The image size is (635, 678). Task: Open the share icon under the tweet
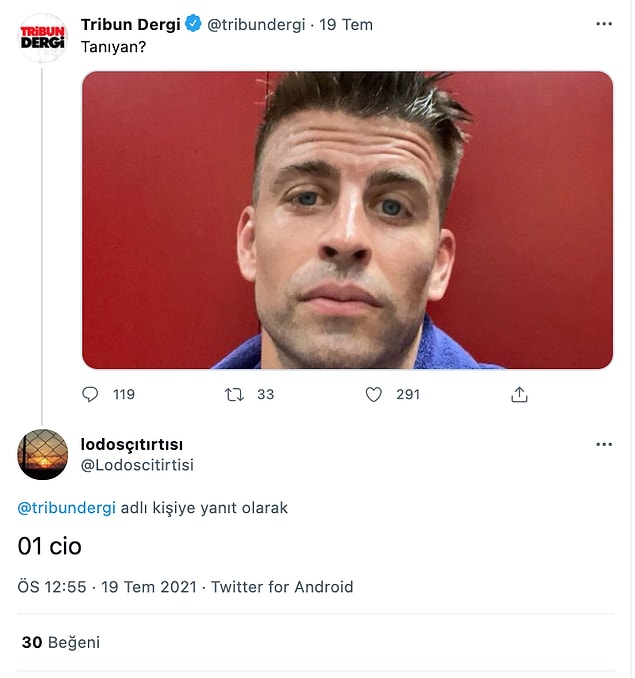[519, 394]
